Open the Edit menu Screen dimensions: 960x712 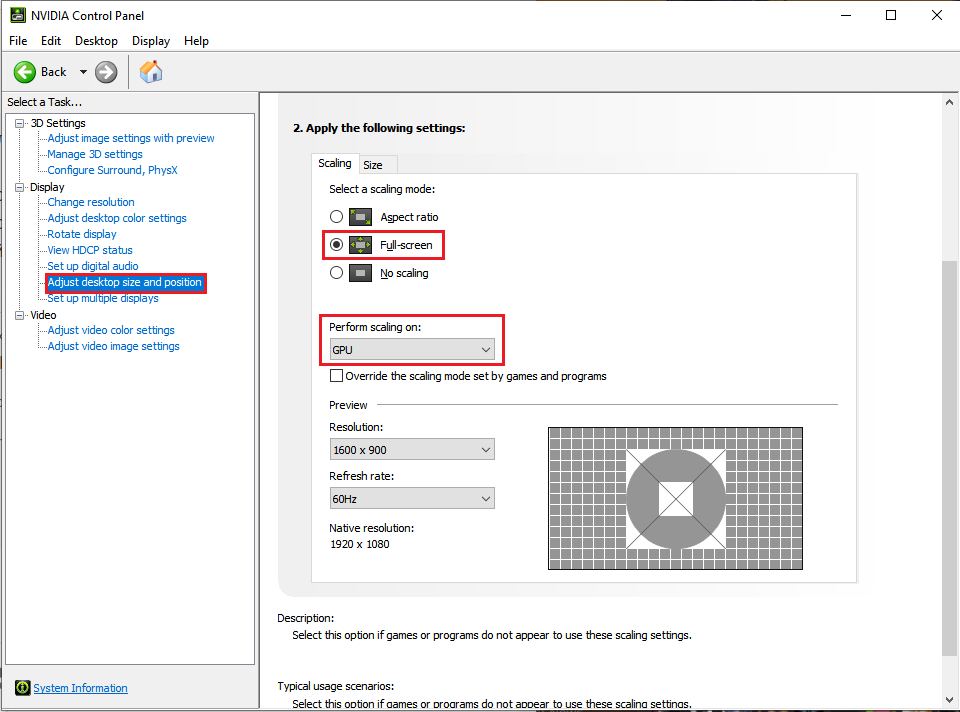[51, 41]
